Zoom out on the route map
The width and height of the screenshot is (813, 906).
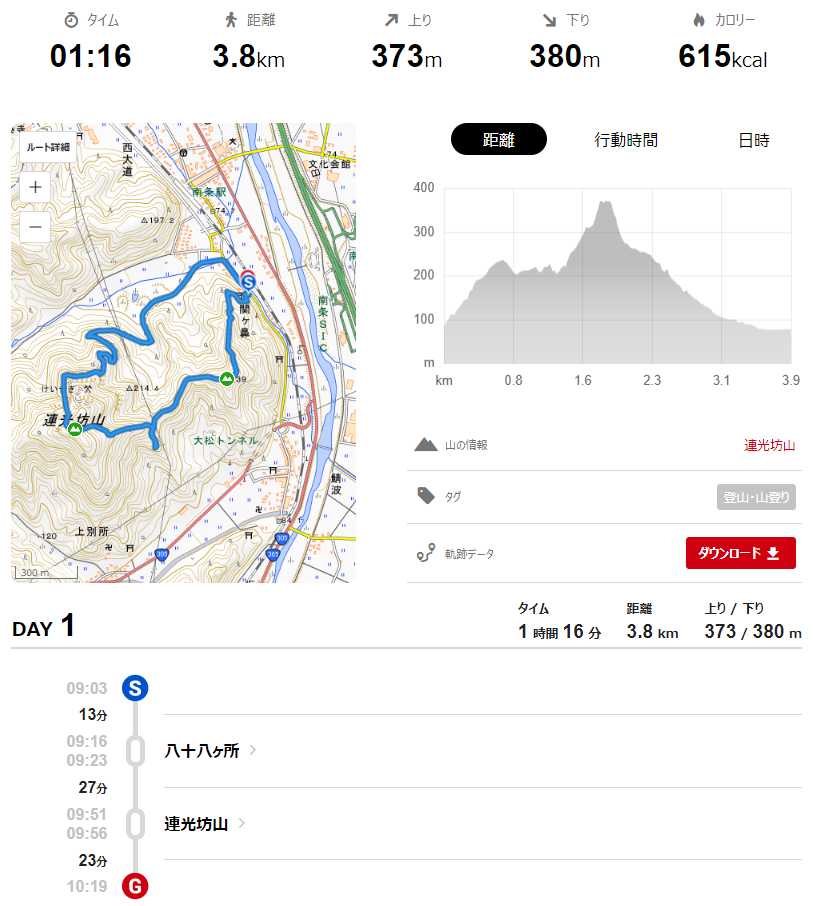35,226
